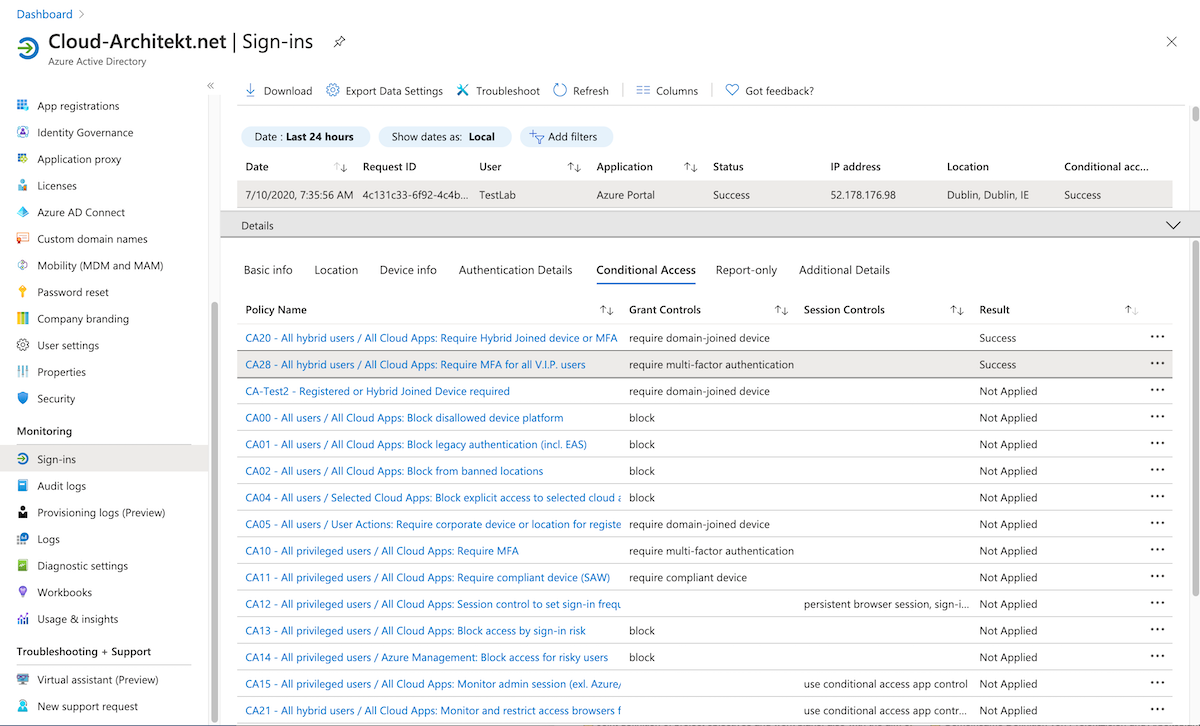Select the TestLab sign-in row
This screenshot has width=1200, height=726.
pyautogui.click(x=706, y=195)
